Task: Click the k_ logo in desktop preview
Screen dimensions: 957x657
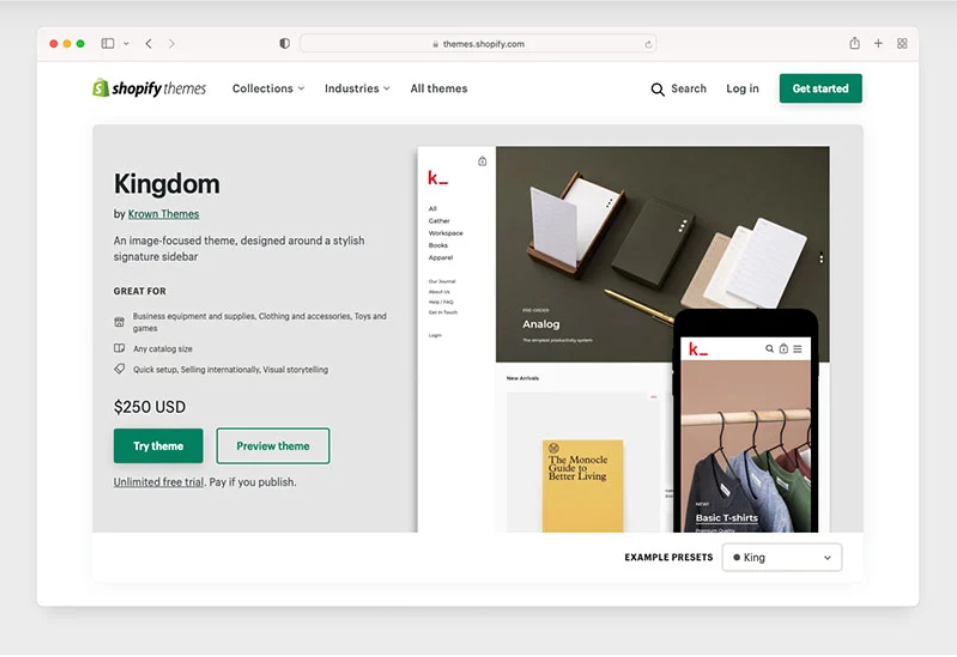Action: coord(438,178)
